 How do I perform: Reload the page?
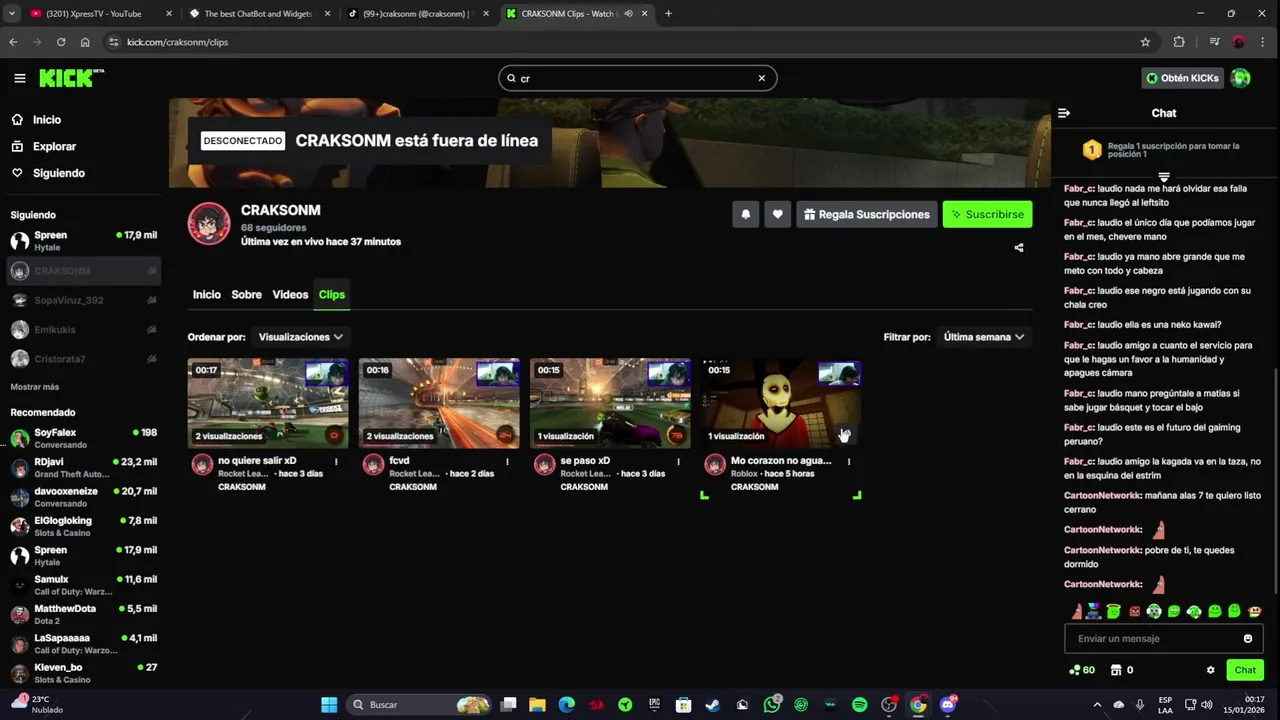61,42
